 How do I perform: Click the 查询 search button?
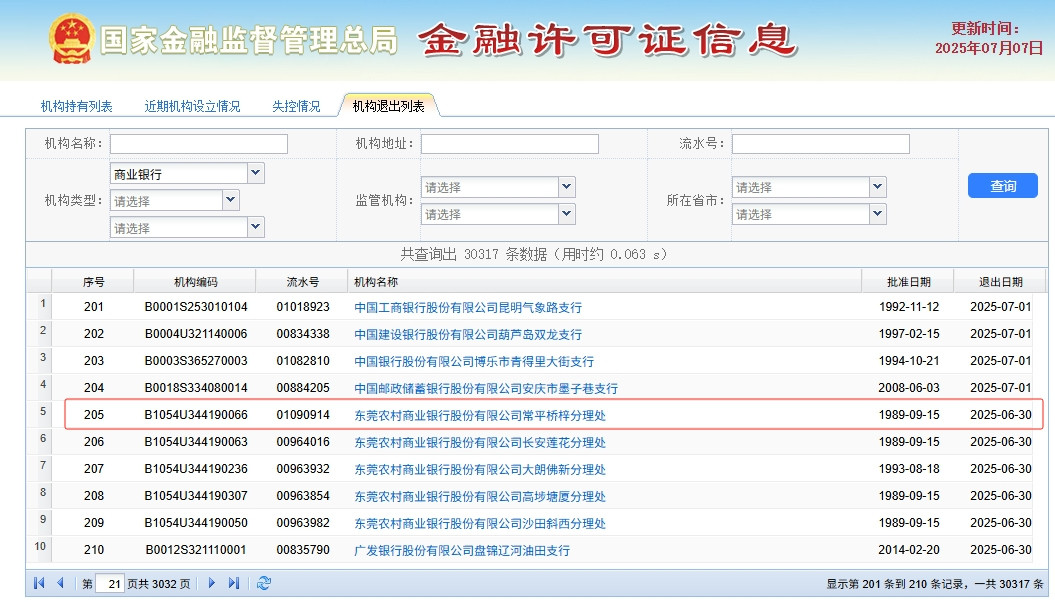(x=1003, y=186)
